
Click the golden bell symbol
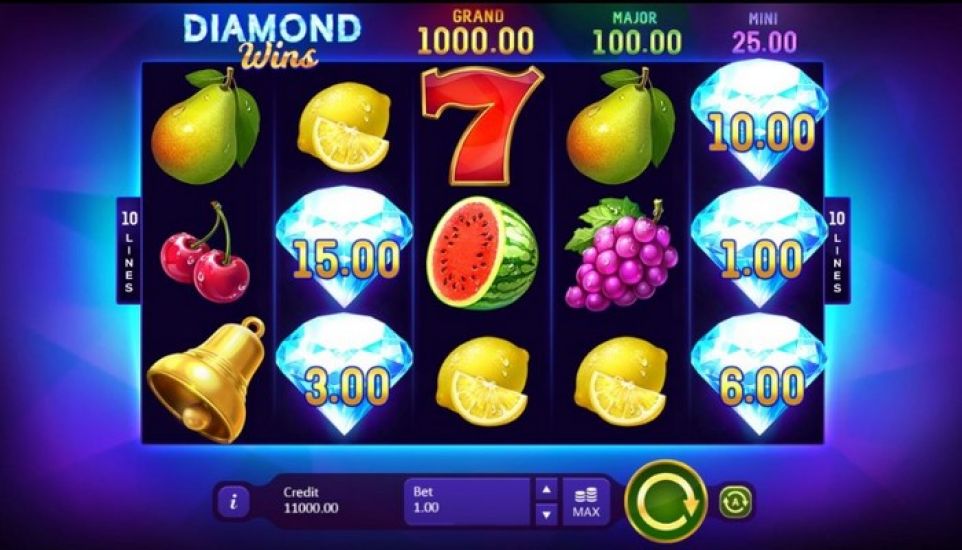click(x=207, y=381)
